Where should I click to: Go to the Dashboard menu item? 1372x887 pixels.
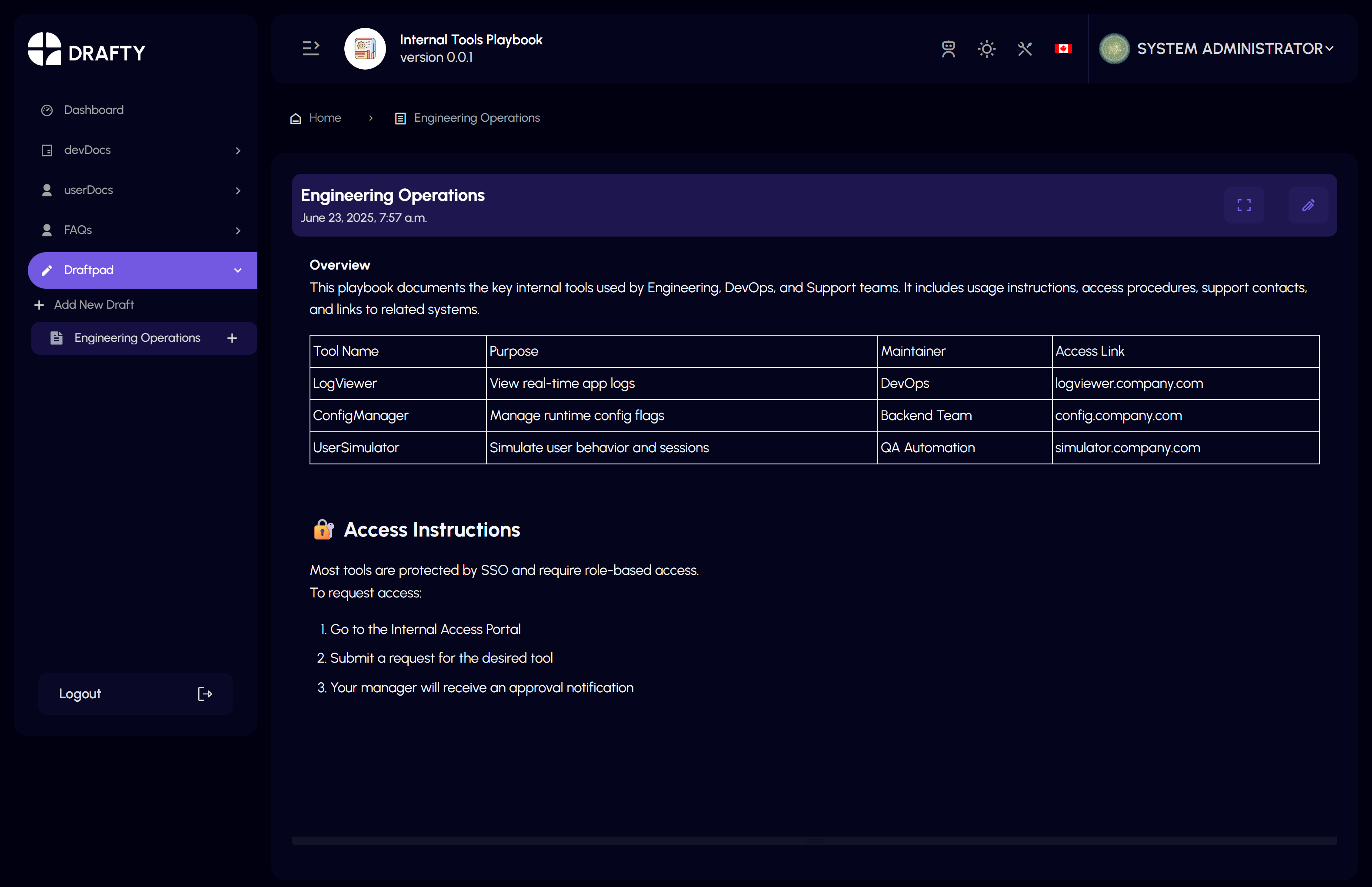click(x=93, y=110)
